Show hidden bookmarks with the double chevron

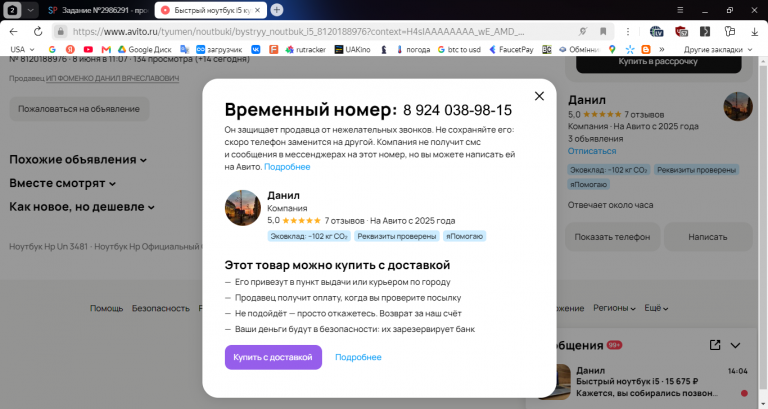(662, 49)
